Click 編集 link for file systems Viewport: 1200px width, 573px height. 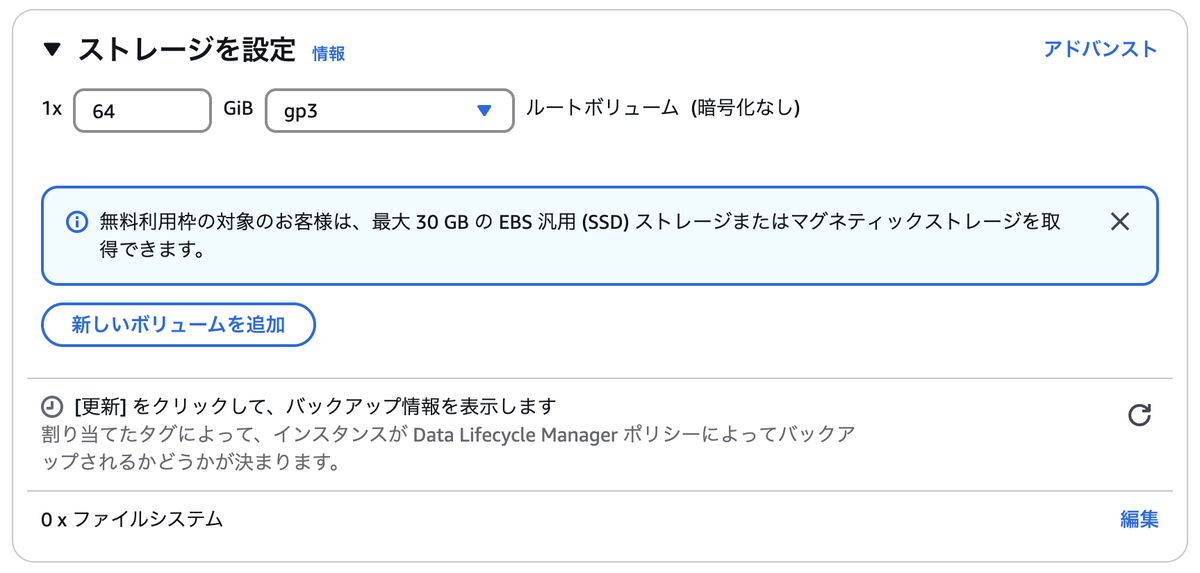coord(1139,519)
